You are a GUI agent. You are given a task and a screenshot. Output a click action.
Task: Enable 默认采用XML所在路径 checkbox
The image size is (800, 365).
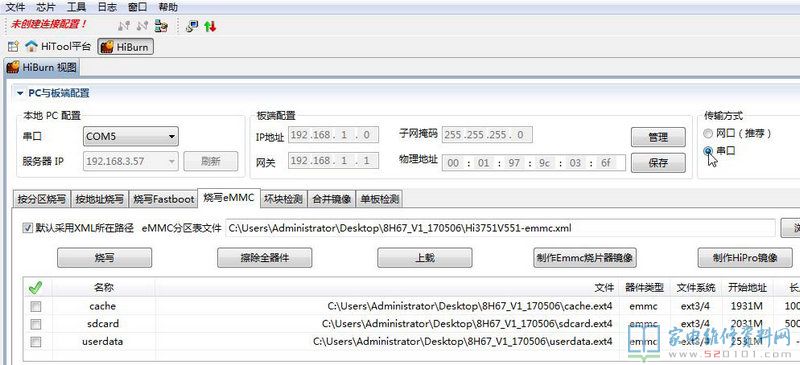coord(27,228)
